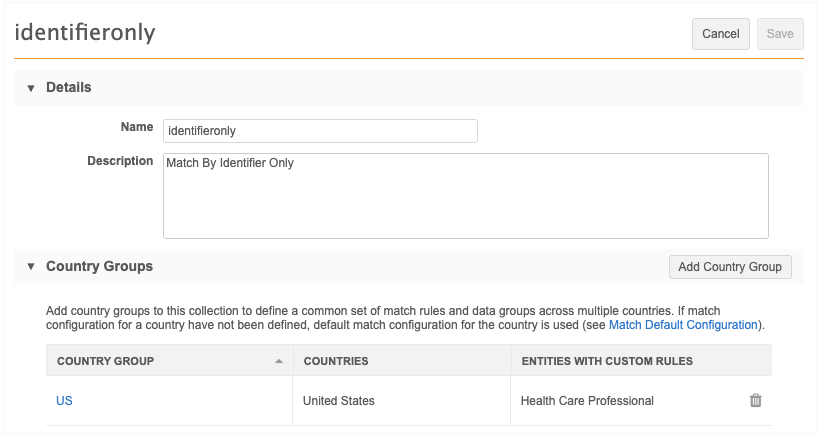Open the Match Default Configuration link
Screen dimensions: 821x437
tap(683, 325)
